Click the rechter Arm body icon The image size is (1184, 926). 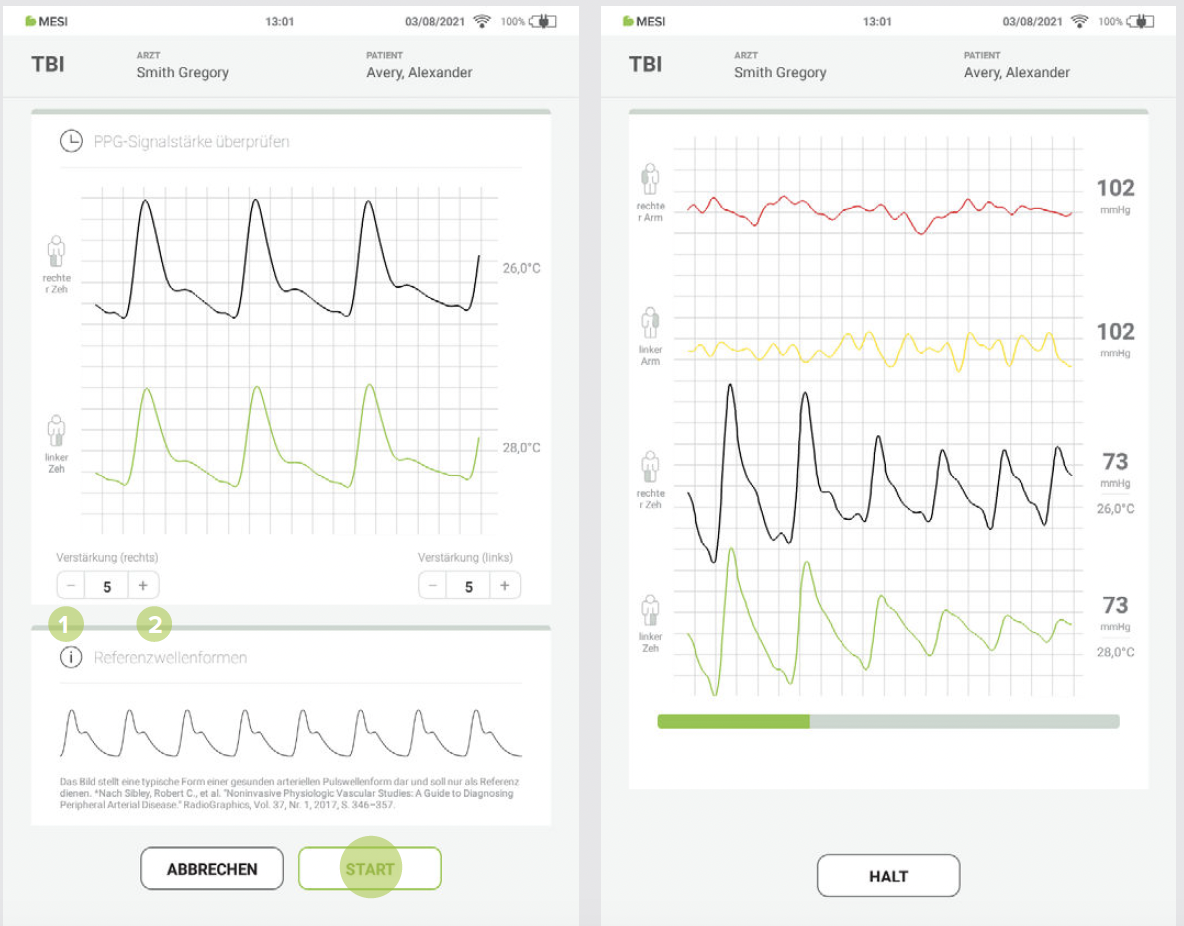[650, 179]
